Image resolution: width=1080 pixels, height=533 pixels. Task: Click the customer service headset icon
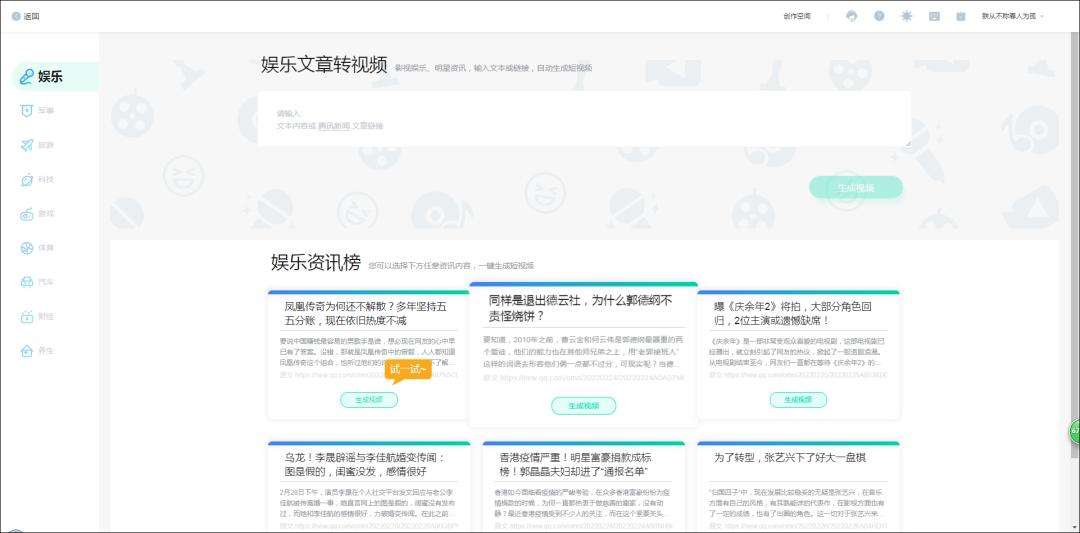click(852, 16)
